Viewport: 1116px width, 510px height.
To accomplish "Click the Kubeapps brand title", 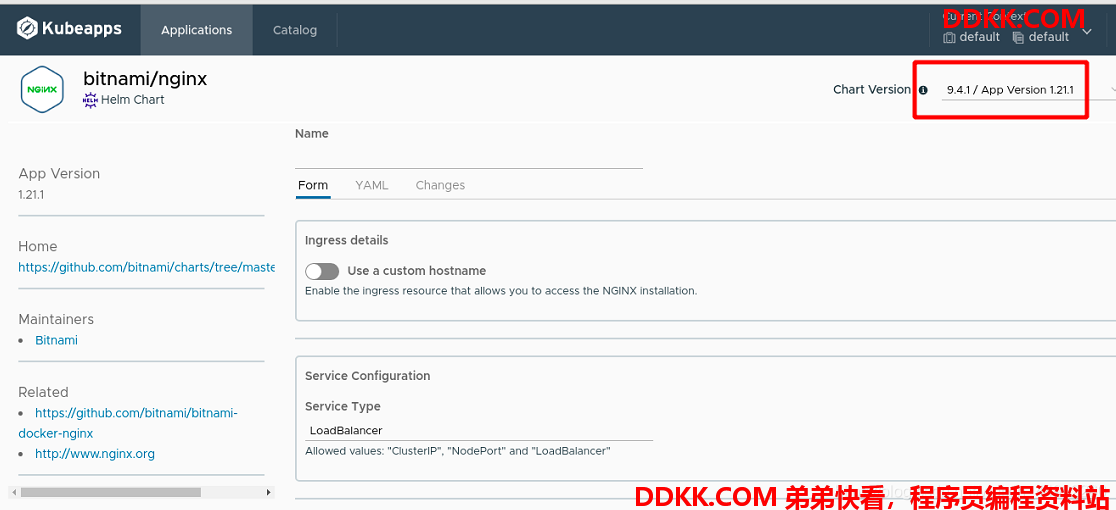I will pos(82,29).
